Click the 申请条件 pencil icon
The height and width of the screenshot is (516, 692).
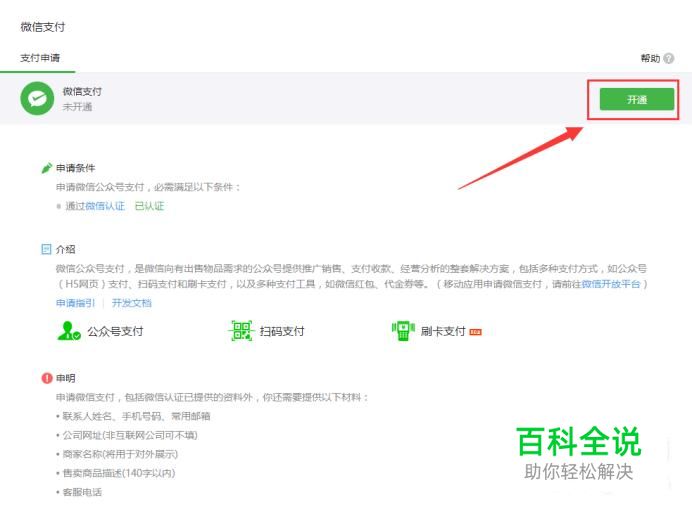[x=46, y=168]
